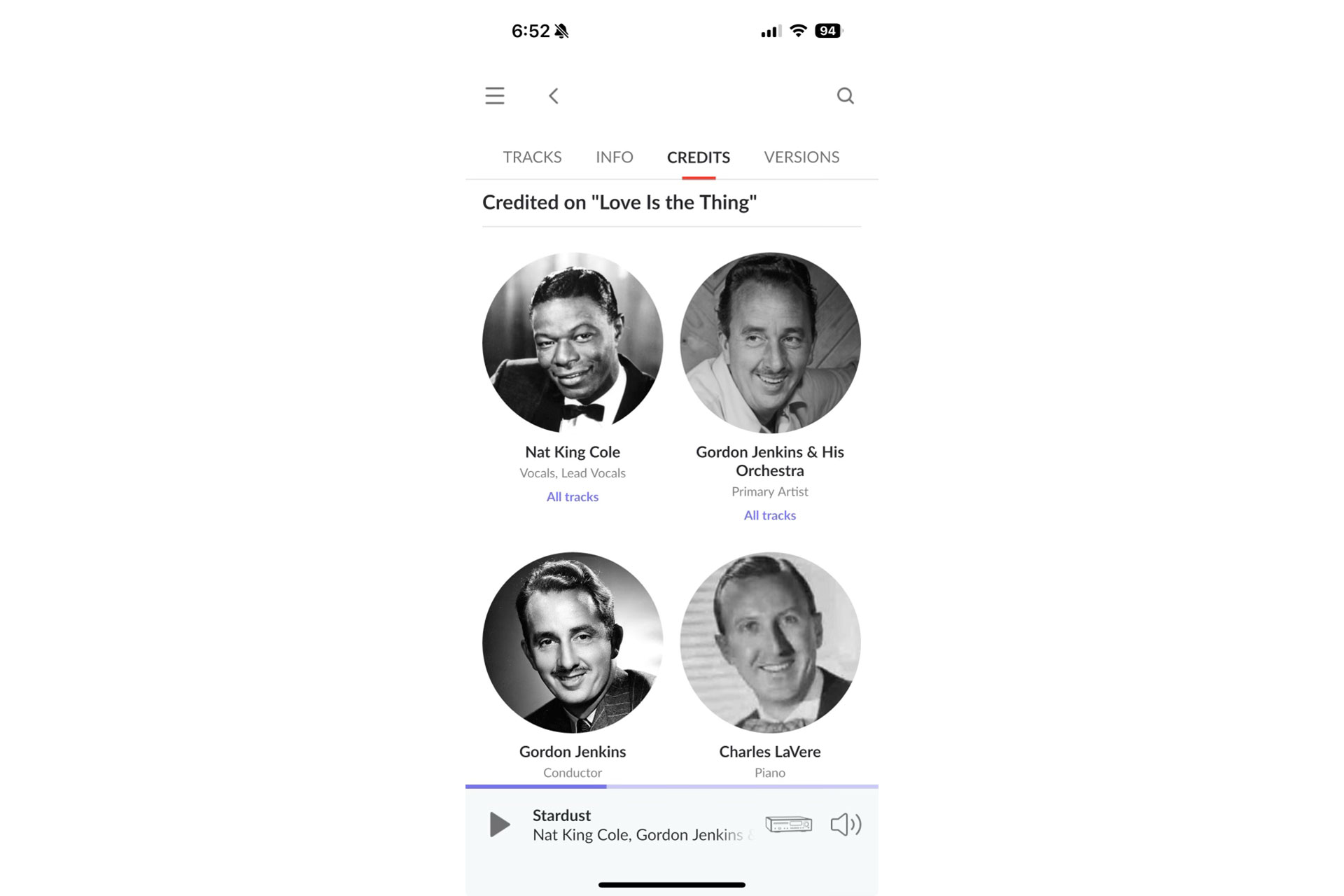Open the audio device selector icon
The height and width of the screenshot is (896, 1344).
[x=789, y=825]
